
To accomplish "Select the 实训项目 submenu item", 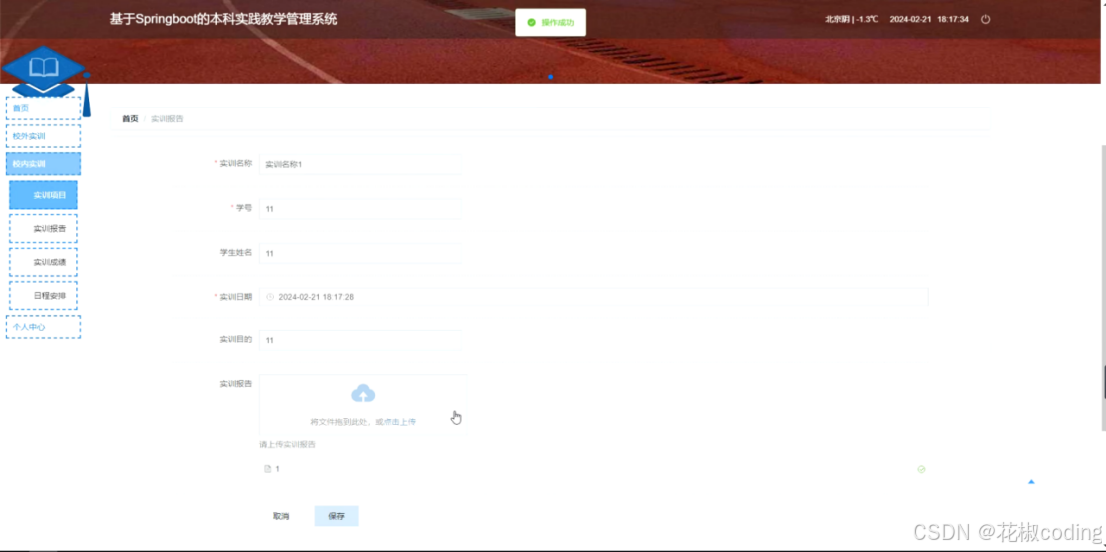I will click(x=44, y=195).
